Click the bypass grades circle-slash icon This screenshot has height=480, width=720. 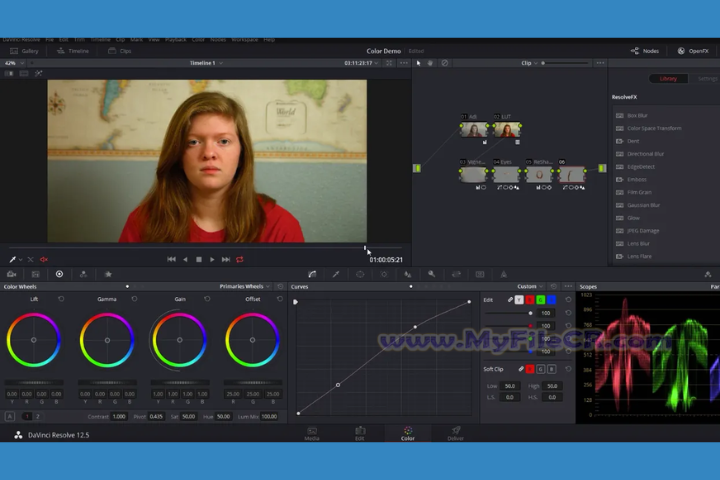pos(444,63)
